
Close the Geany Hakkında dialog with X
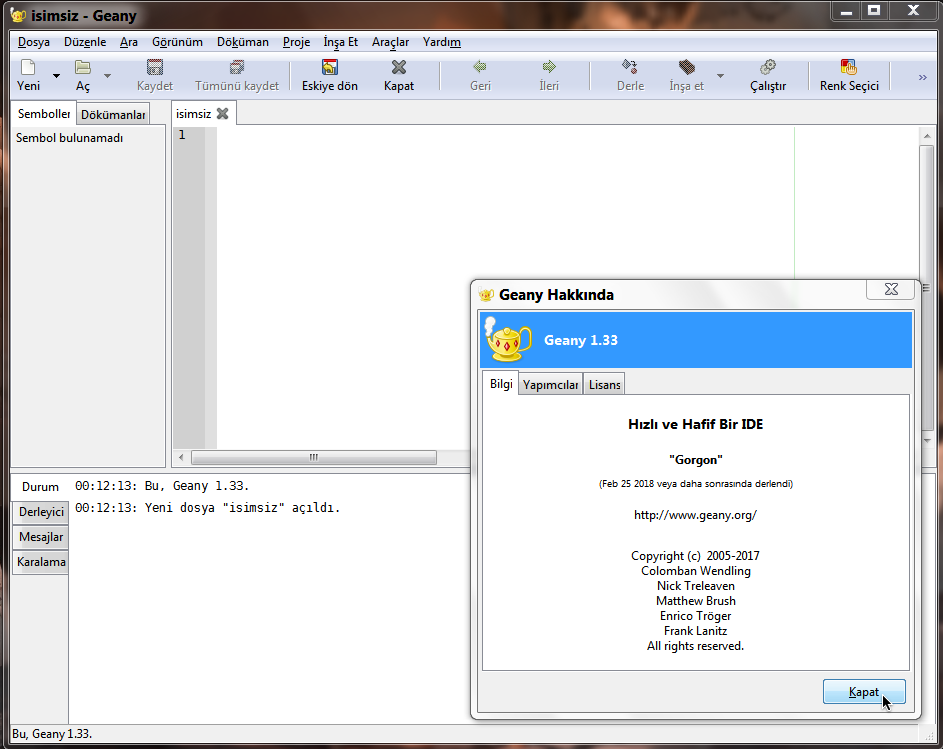(891, 289)
